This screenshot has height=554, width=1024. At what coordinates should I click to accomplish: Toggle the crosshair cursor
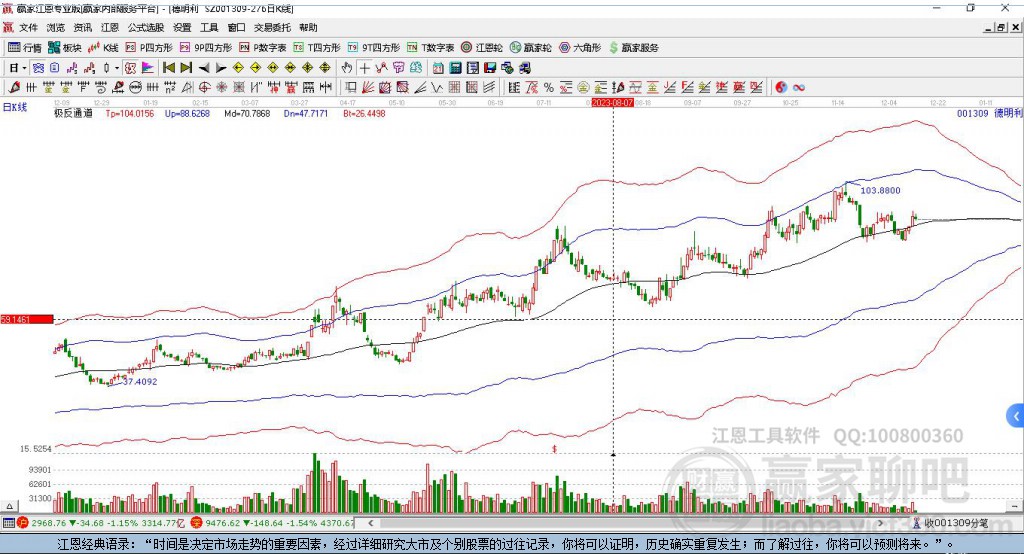[364, 68]
